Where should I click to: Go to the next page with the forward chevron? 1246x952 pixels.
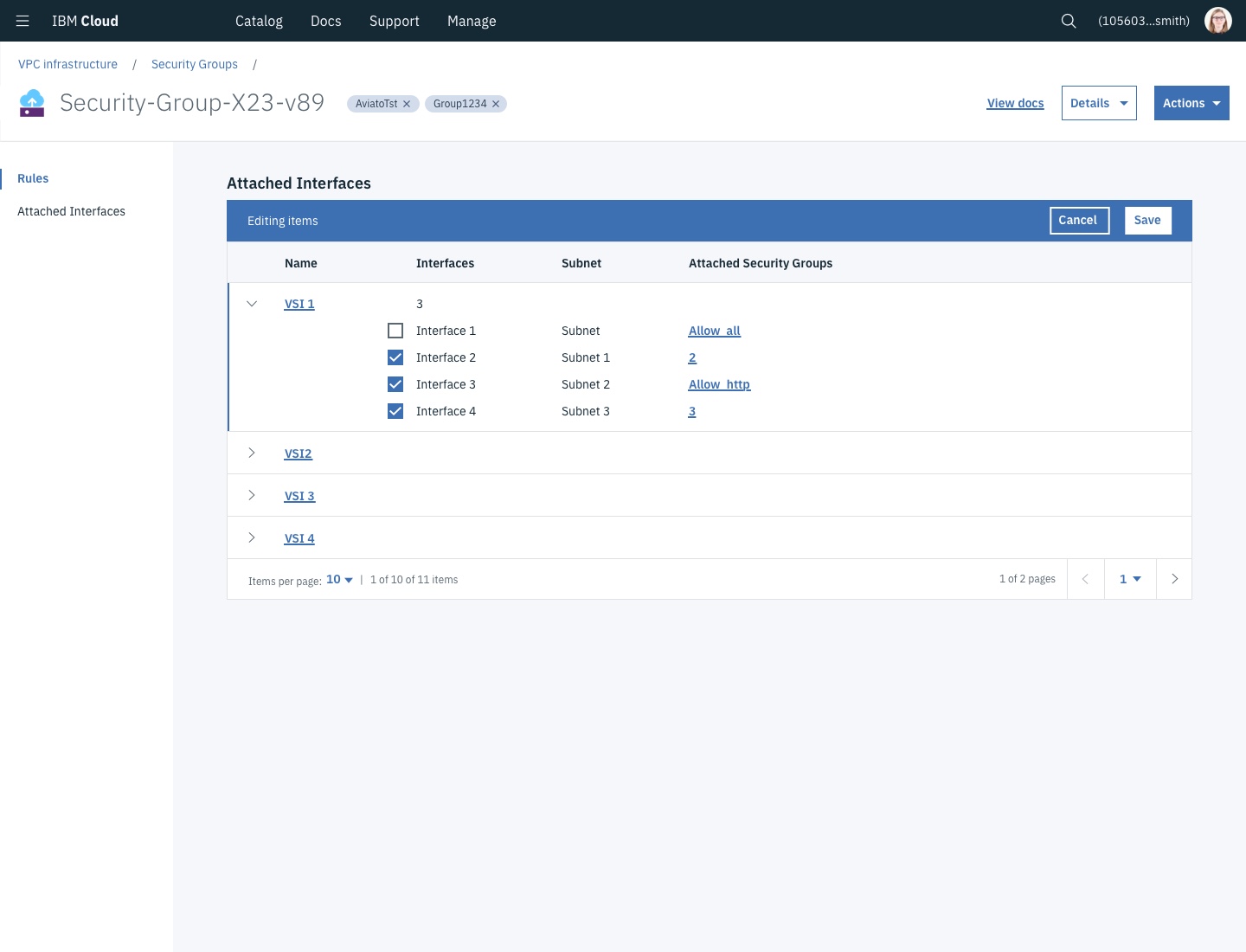(1174, 578)
